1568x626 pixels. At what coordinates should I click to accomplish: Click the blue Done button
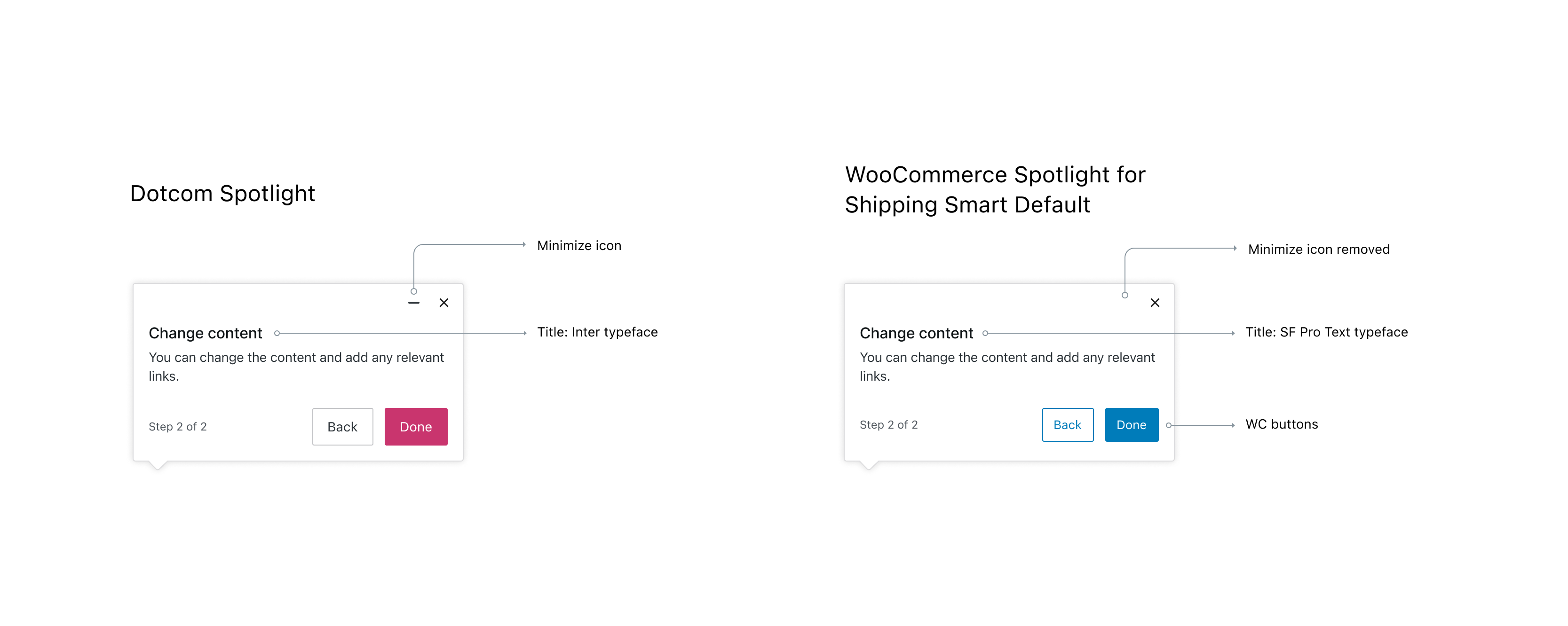coord(1132,425)
